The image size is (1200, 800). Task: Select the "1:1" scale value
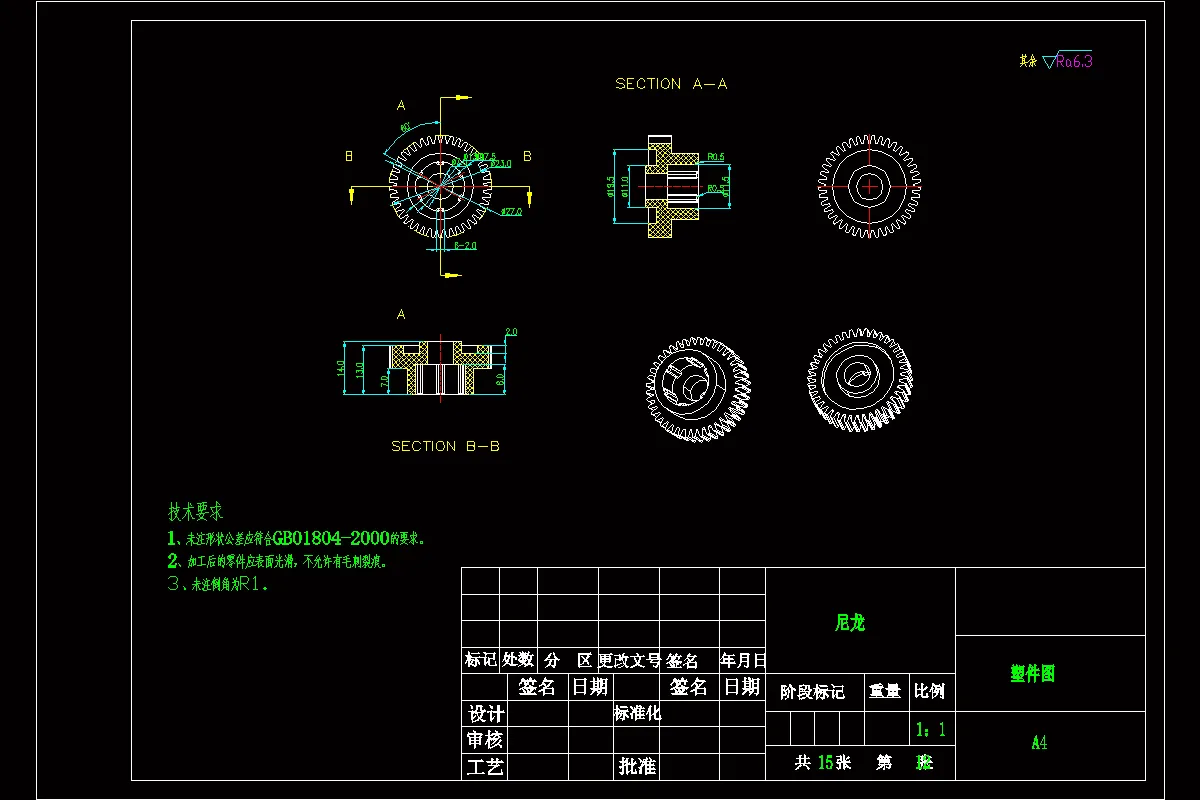point(931,730)
